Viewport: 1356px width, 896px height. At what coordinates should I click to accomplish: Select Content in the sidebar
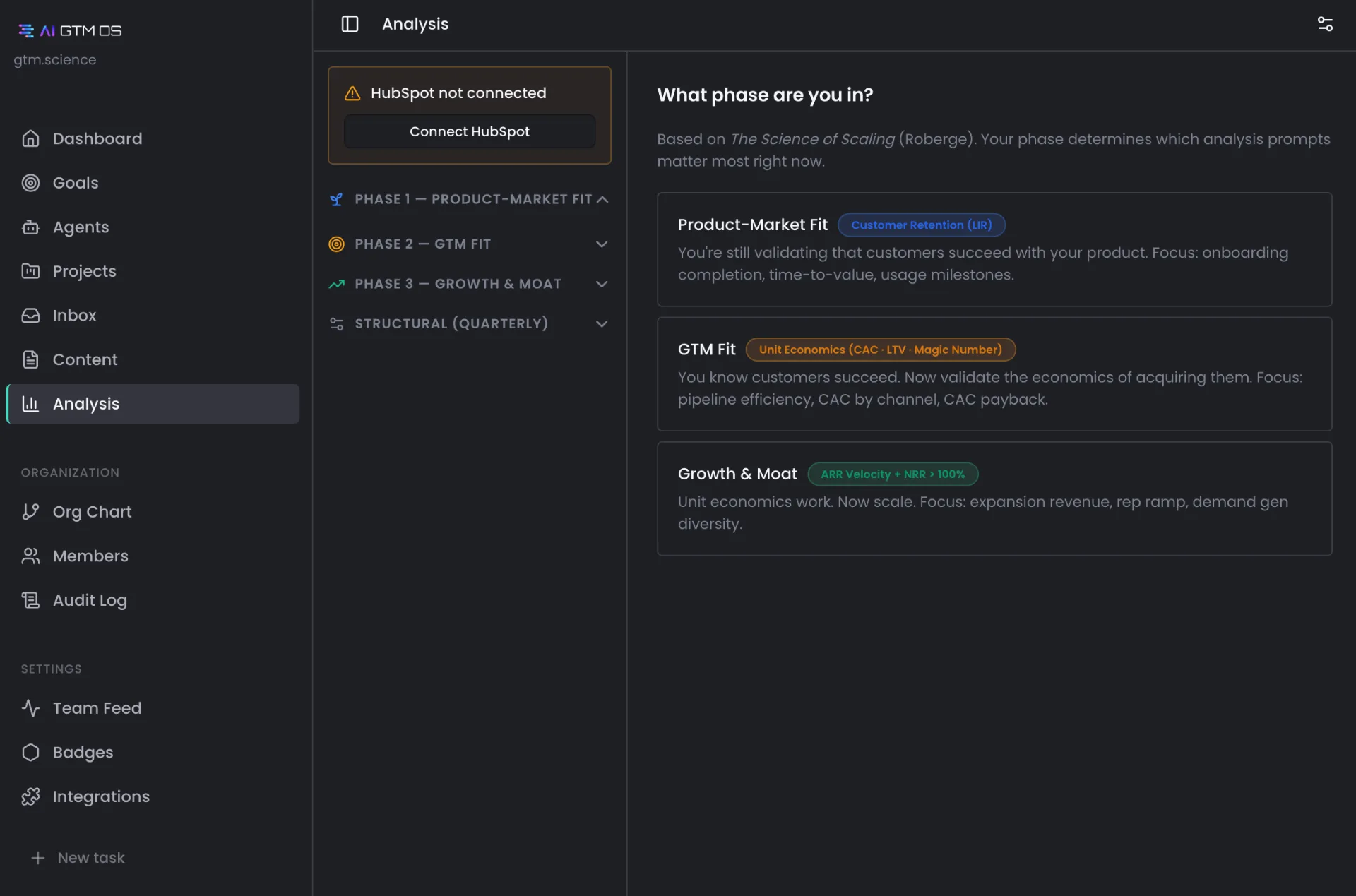153,359
